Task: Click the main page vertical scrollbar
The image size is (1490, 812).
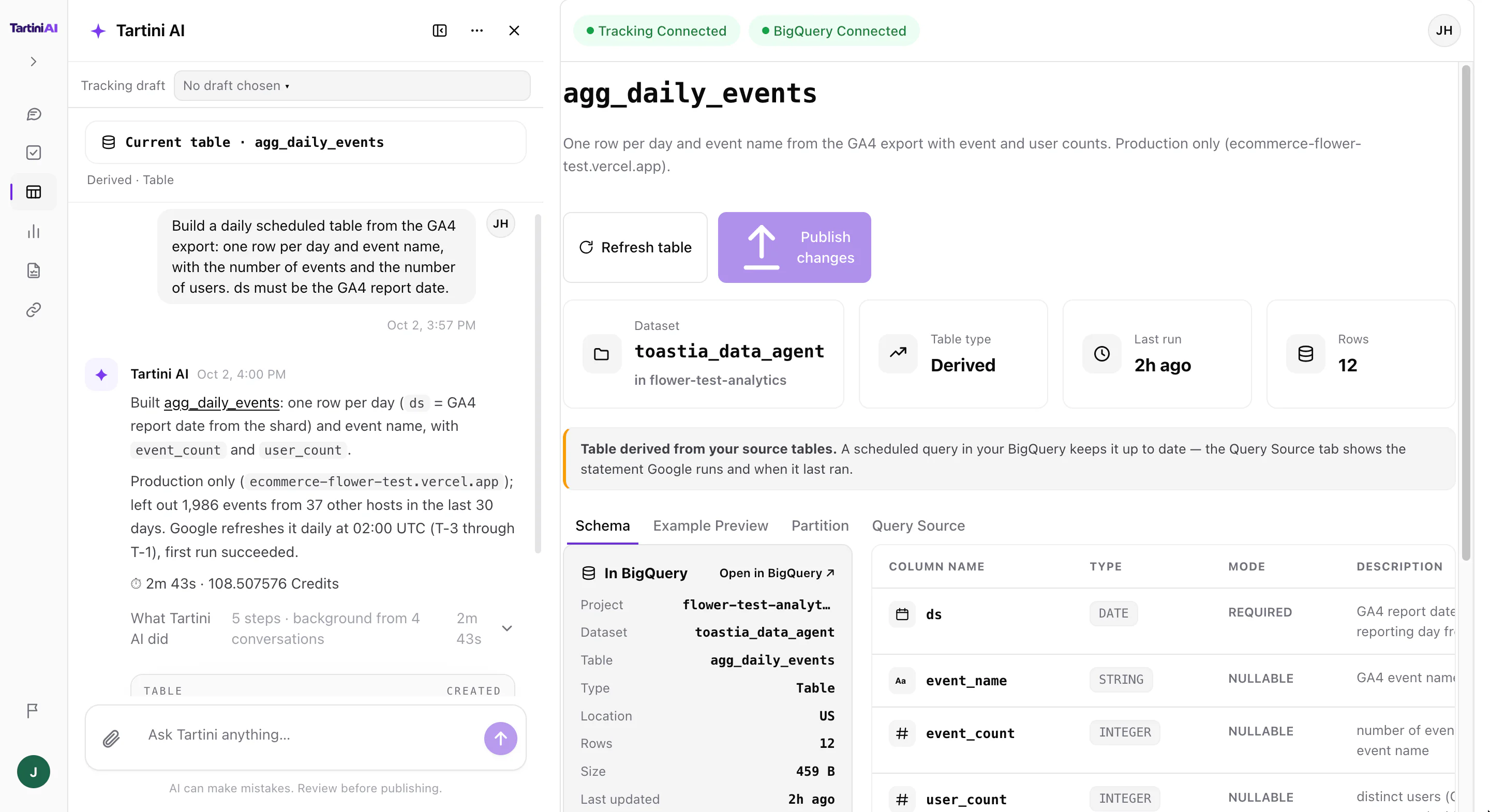Action: point(1466,312)
